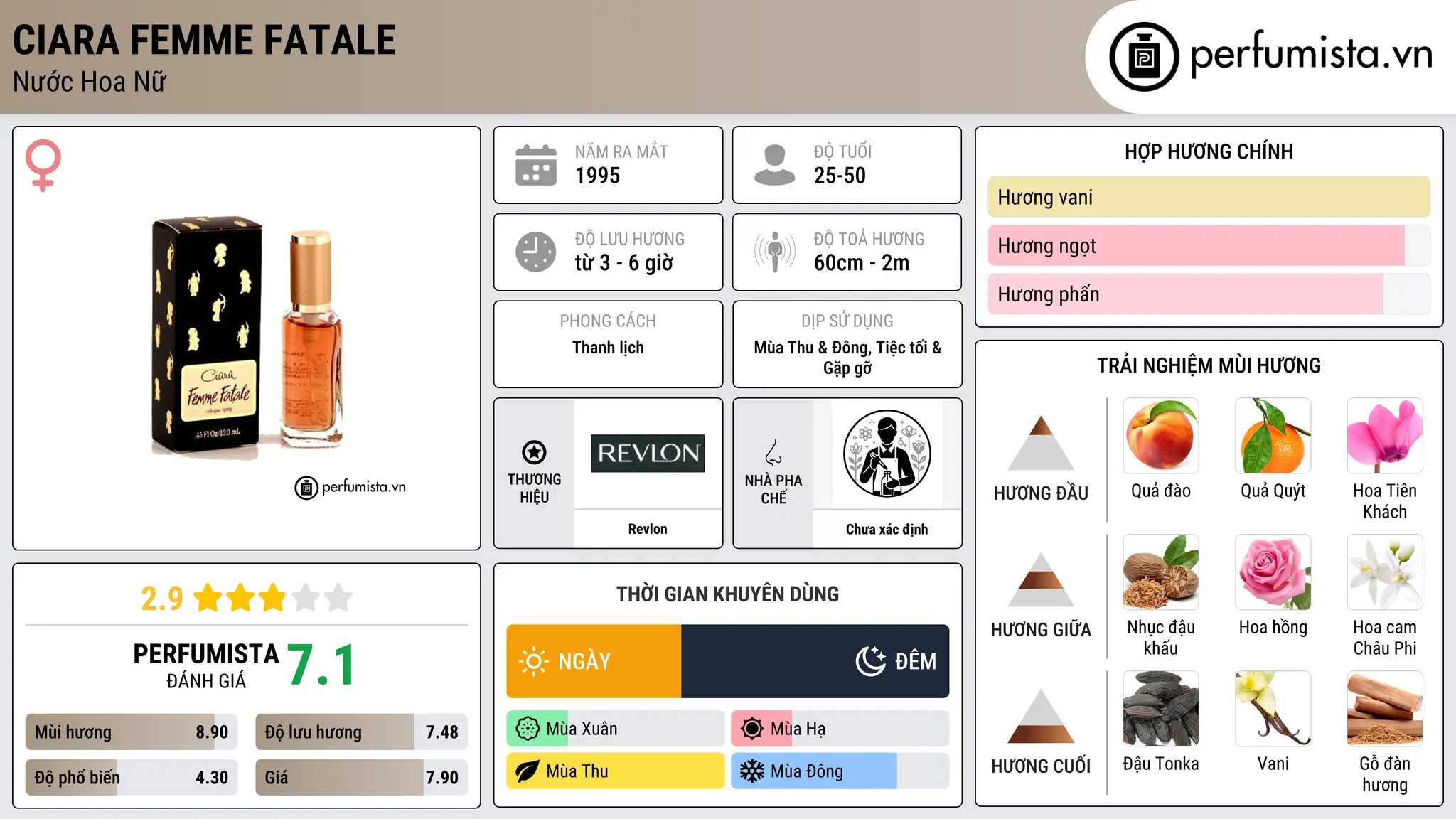
Task: Click the release year 1995
Action: pyautogui.click(x=598, y=176)
